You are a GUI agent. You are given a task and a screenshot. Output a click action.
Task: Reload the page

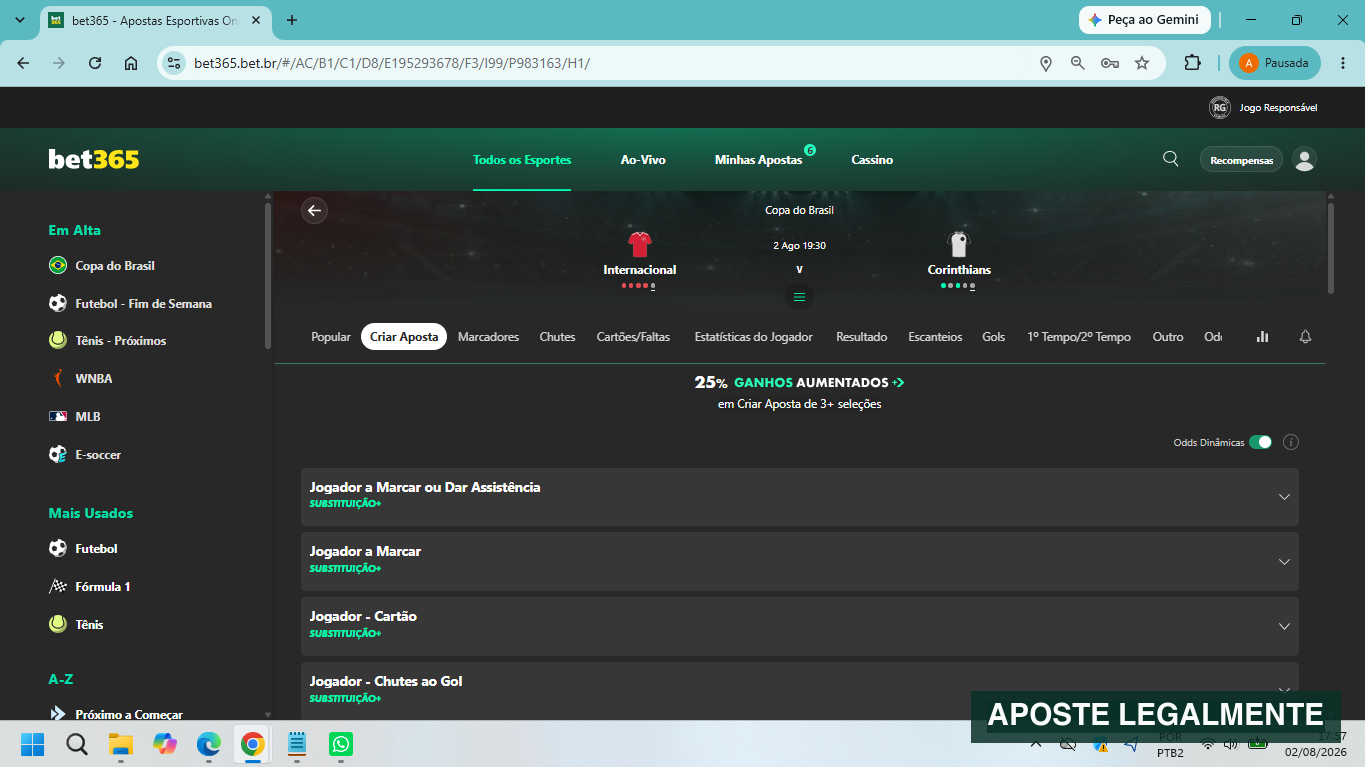pos(95,63)
